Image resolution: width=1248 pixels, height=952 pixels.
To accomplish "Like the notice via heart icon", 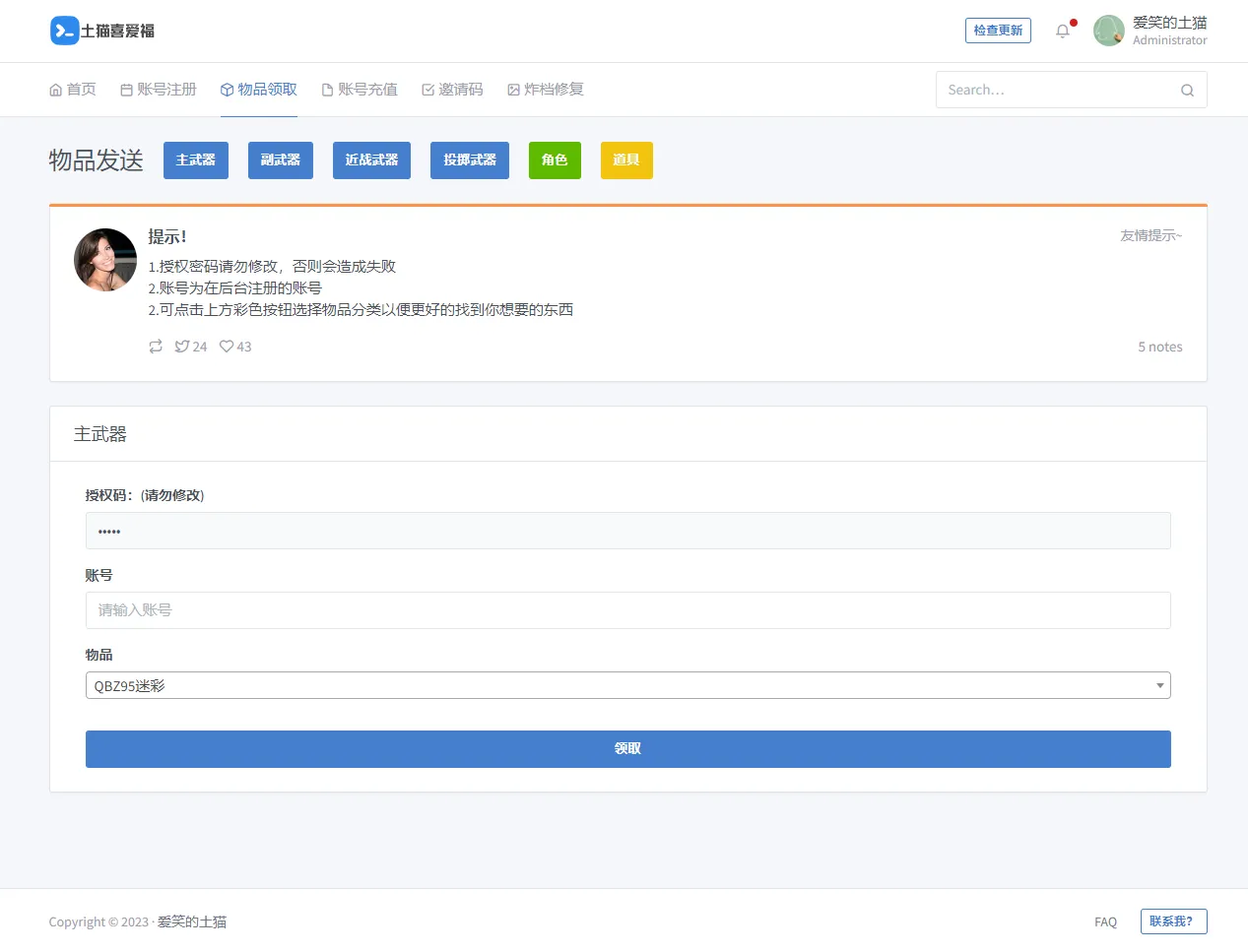I will [227, 347].
